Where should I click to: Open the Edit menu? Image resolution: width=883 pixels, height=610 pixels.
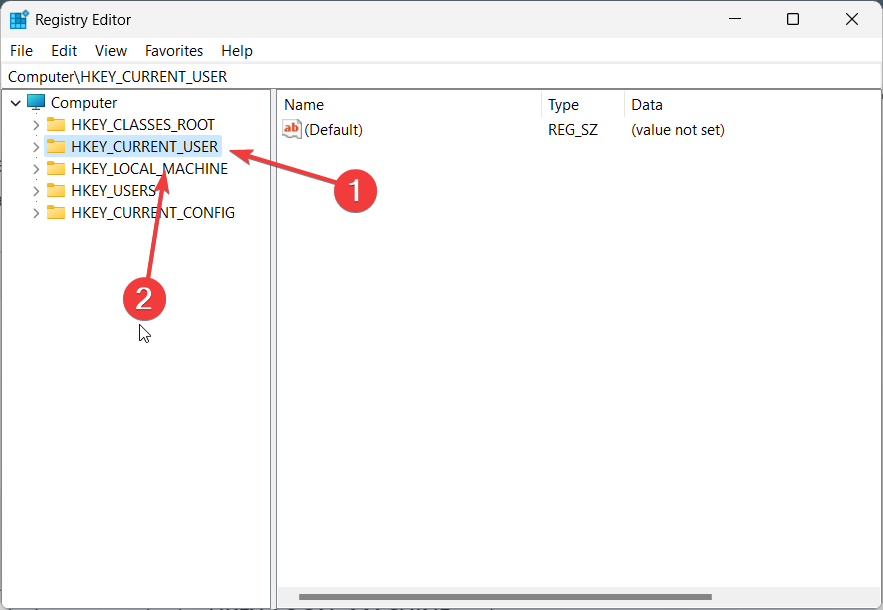click(x=64, y=51)
